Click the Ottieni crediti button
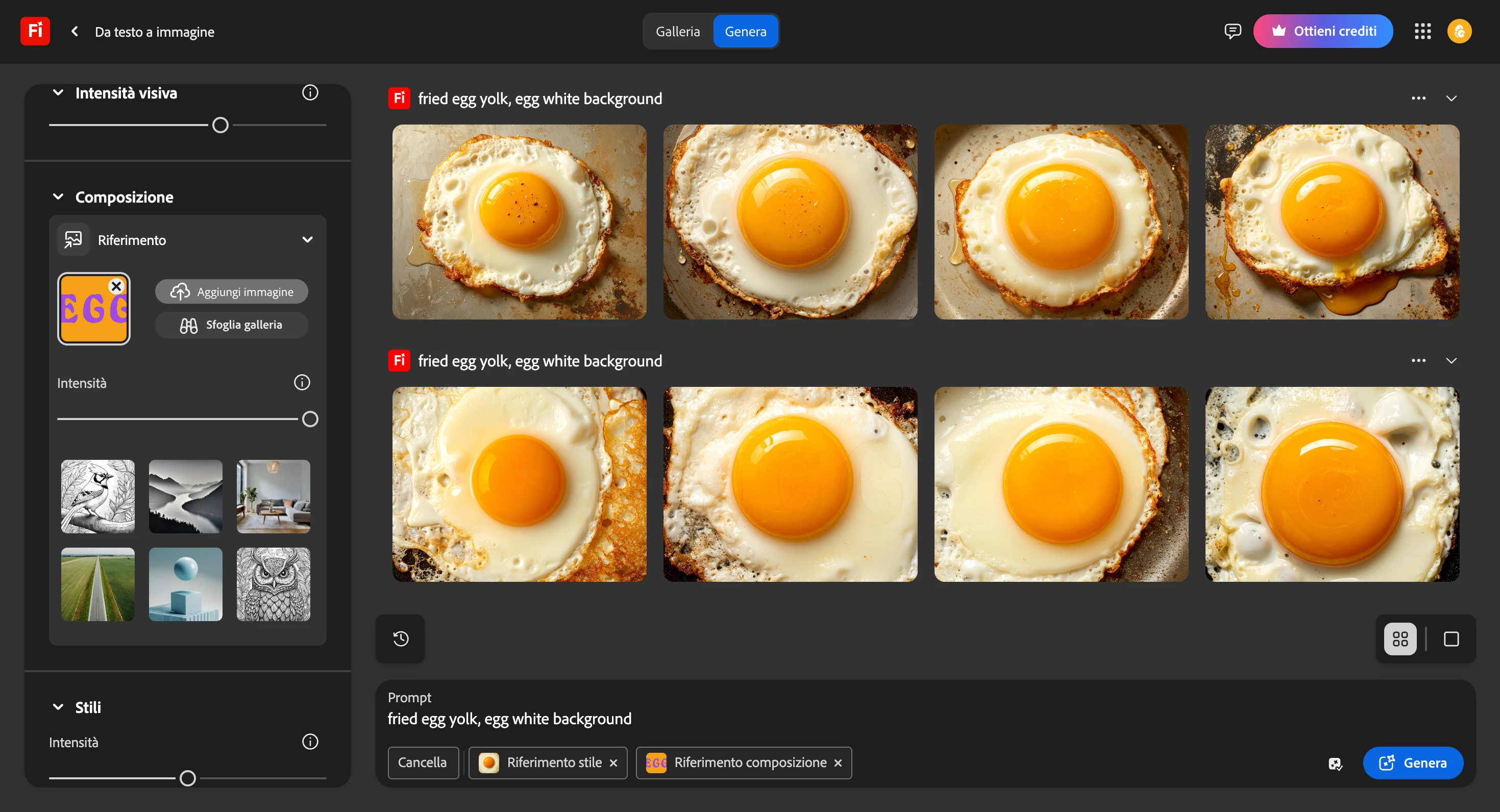The width and height of the screenshot is (1500, 812). 1322,32
